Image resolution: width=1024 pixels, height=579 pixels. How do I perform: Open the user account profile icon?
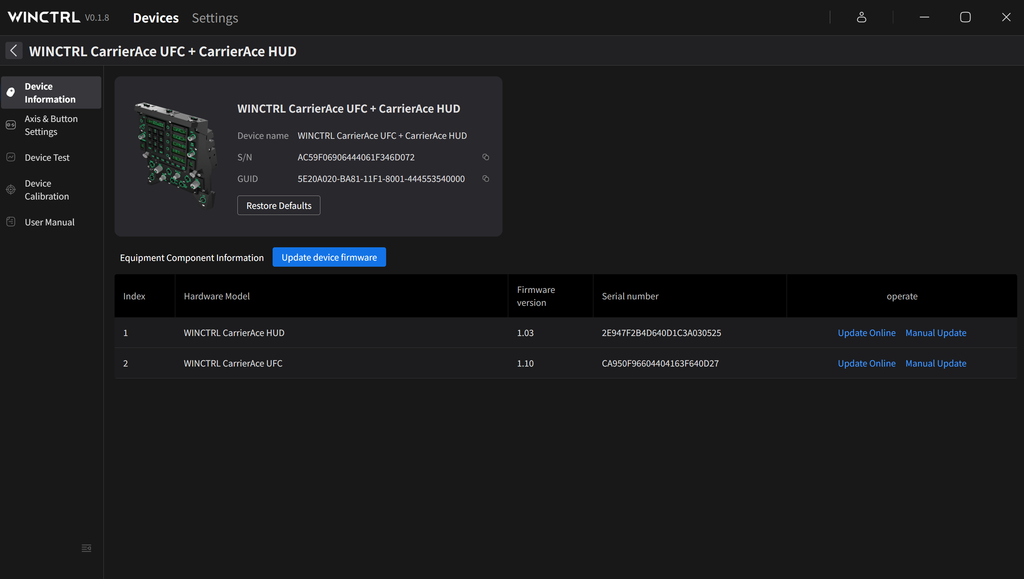(861, 18)
